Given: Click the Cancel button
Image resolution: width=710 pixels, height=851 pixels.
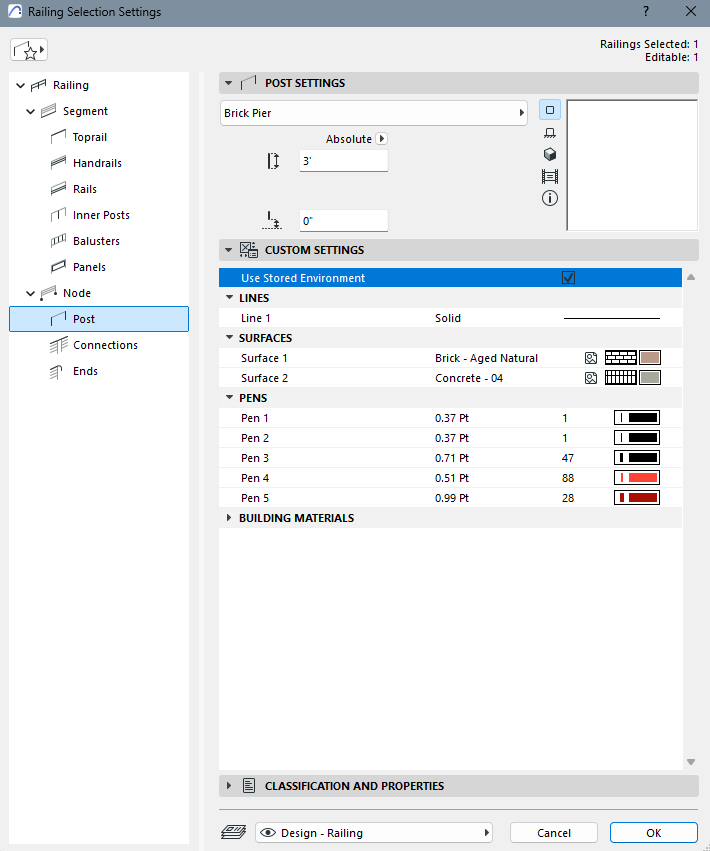Looking at the screenshot, I should click(x=554, y=833).
